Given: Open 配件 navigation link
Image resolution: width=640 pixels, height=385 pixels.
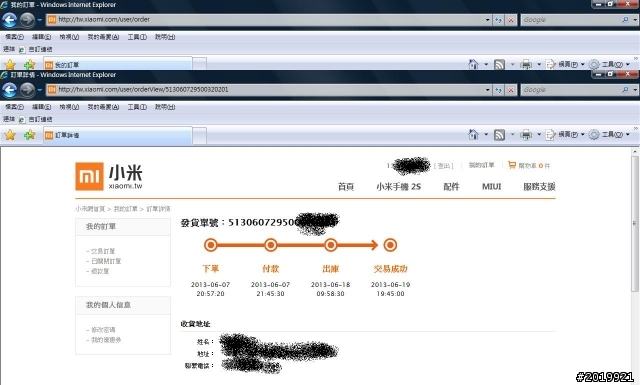Looking at the screenshot, I should [x=451, y=187].
